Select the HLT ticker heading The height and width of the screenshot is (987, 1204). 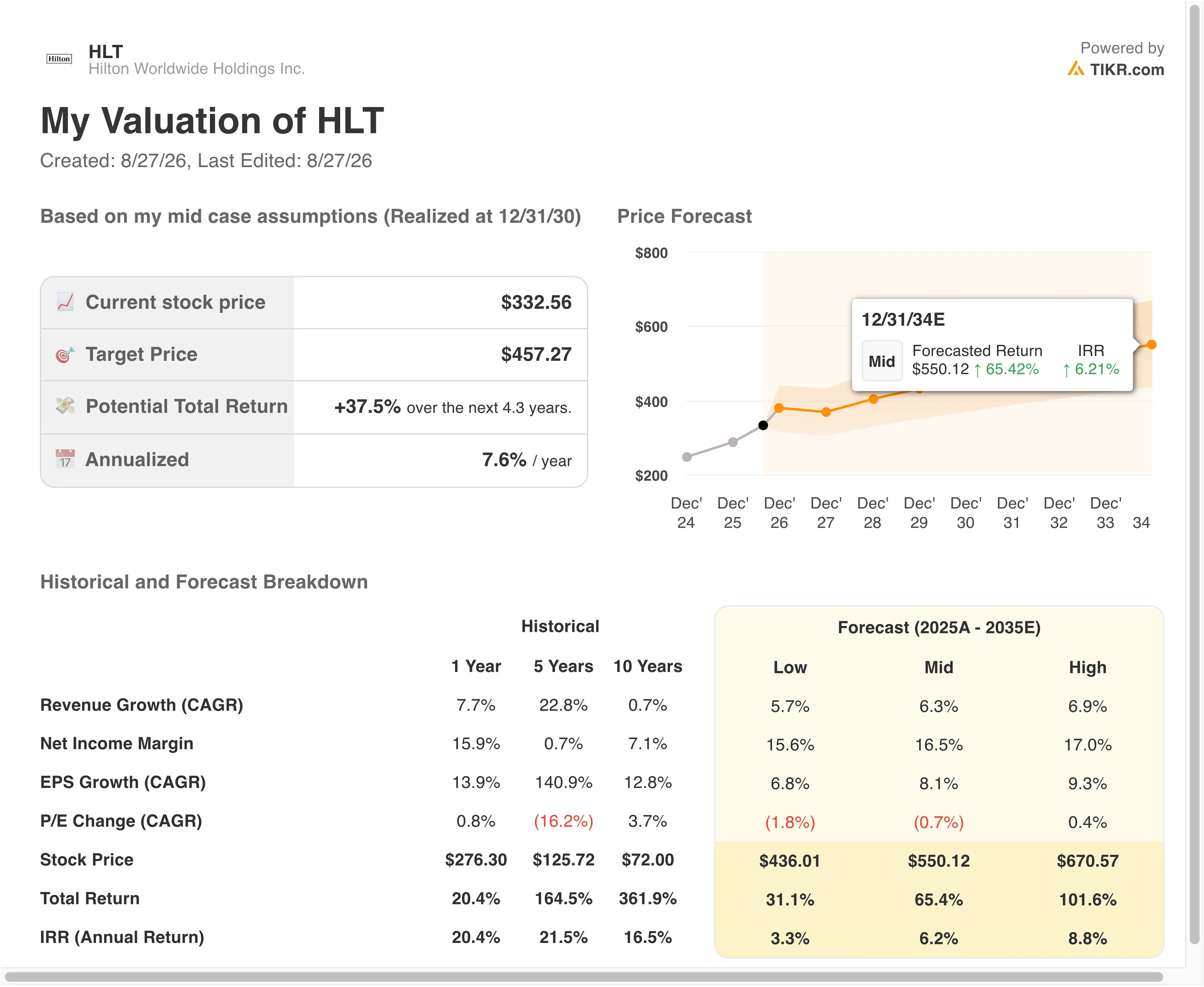click(106, 52)
